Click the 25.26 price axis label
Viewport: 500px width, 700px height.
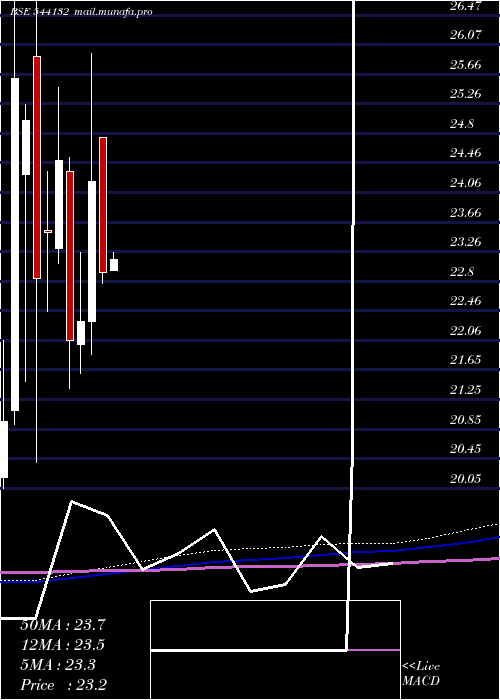coord(466,94)
